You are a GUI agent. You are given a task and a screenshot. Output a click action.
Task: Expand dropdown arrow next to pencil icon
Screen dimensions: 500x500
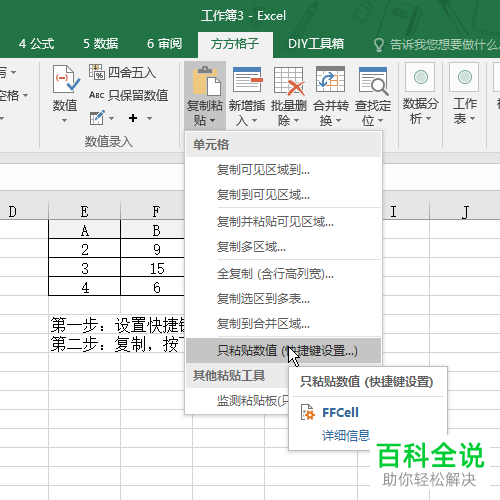tap(111, 118)
